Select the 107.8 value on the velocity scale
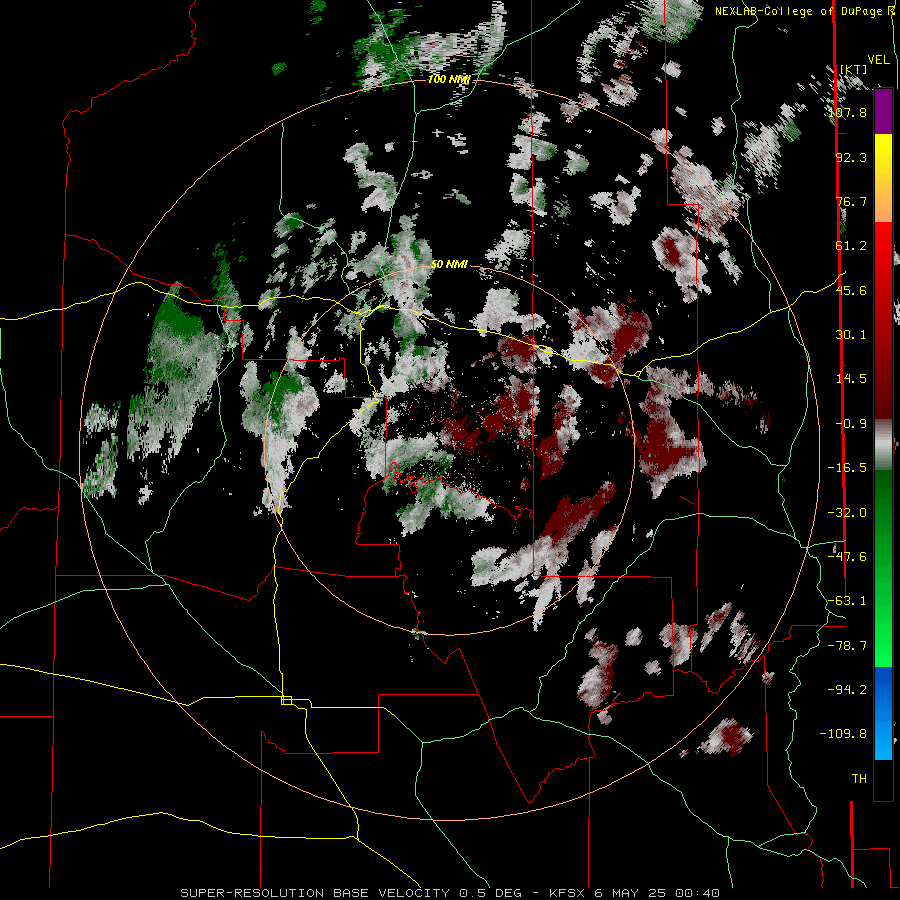The width and height of the screenshot is (900, 900). [848, 112]
